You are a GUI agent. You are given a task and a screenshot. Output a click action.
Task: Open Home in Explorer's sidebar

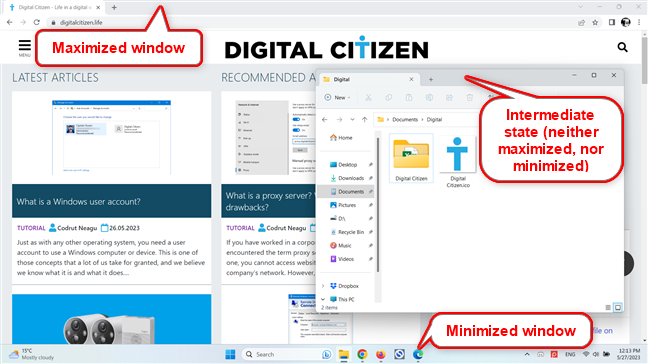click(x=341, y=138)
